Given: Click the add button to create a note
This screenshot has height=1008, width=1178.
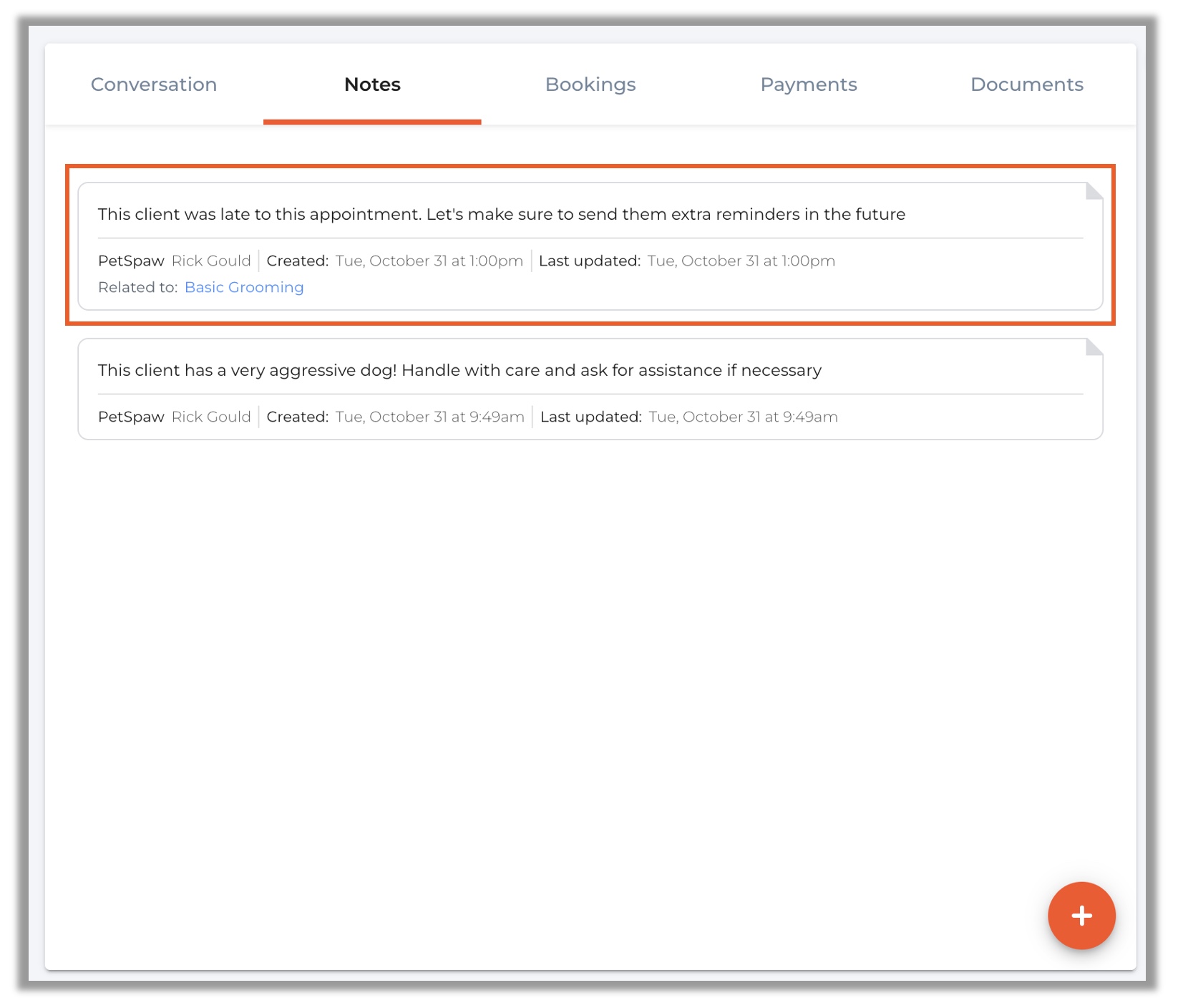Looking at the screenshot, I should [x=1081, y=916].
